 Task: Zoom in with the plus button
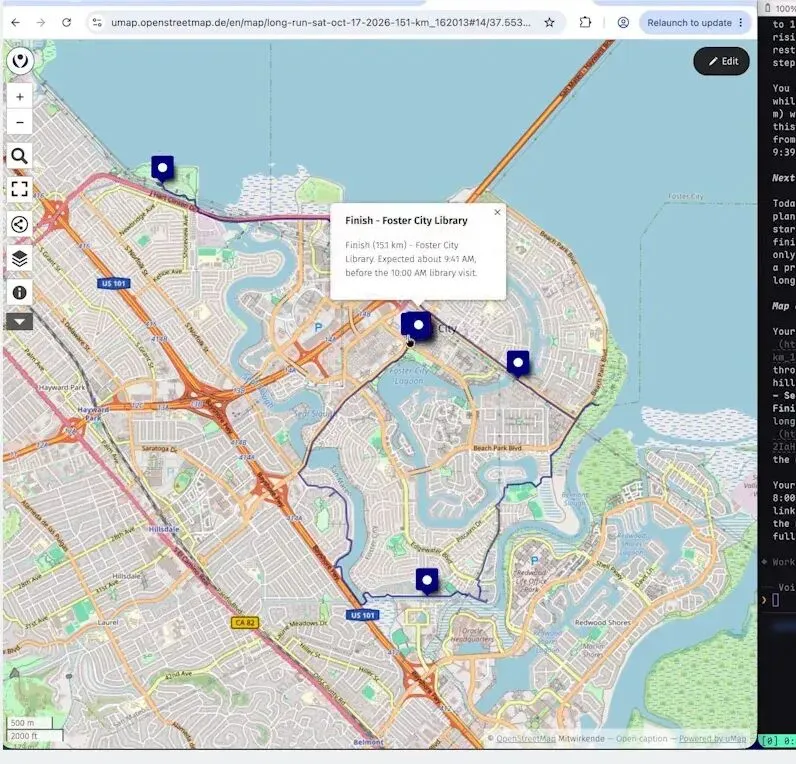point(20,97)
